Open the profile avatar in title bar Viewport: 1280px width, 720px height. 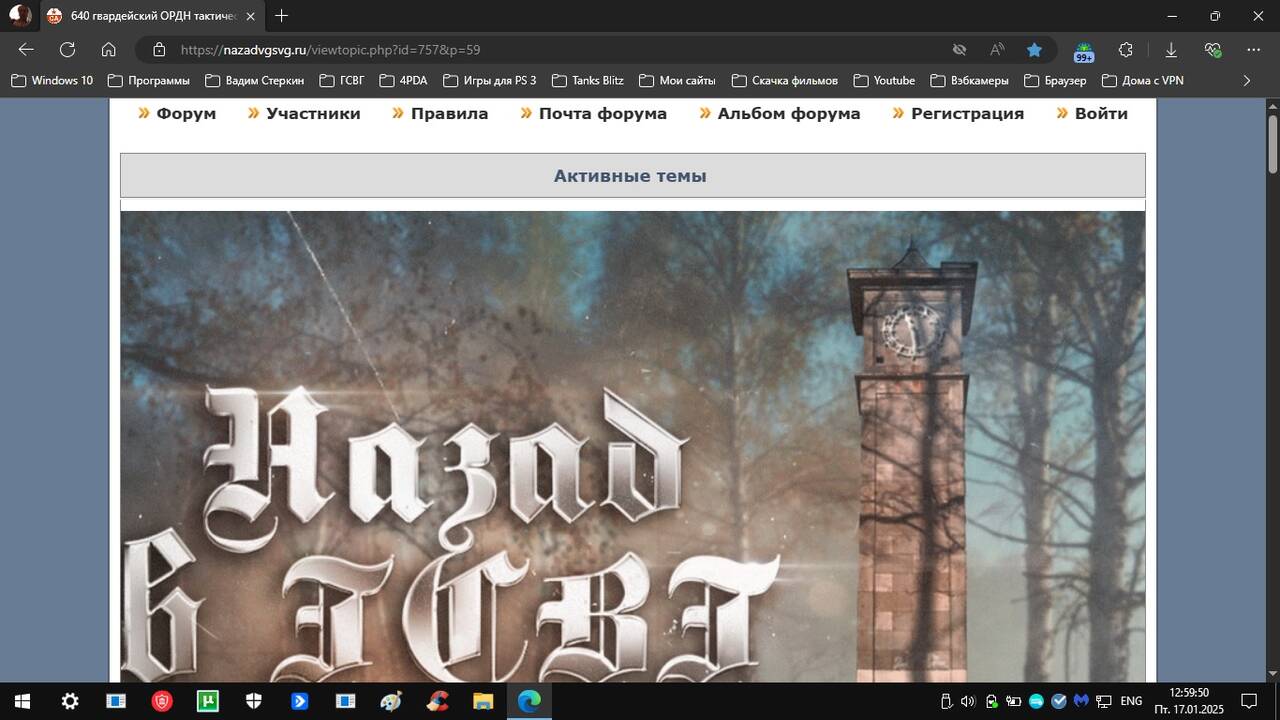coord(20,15)
